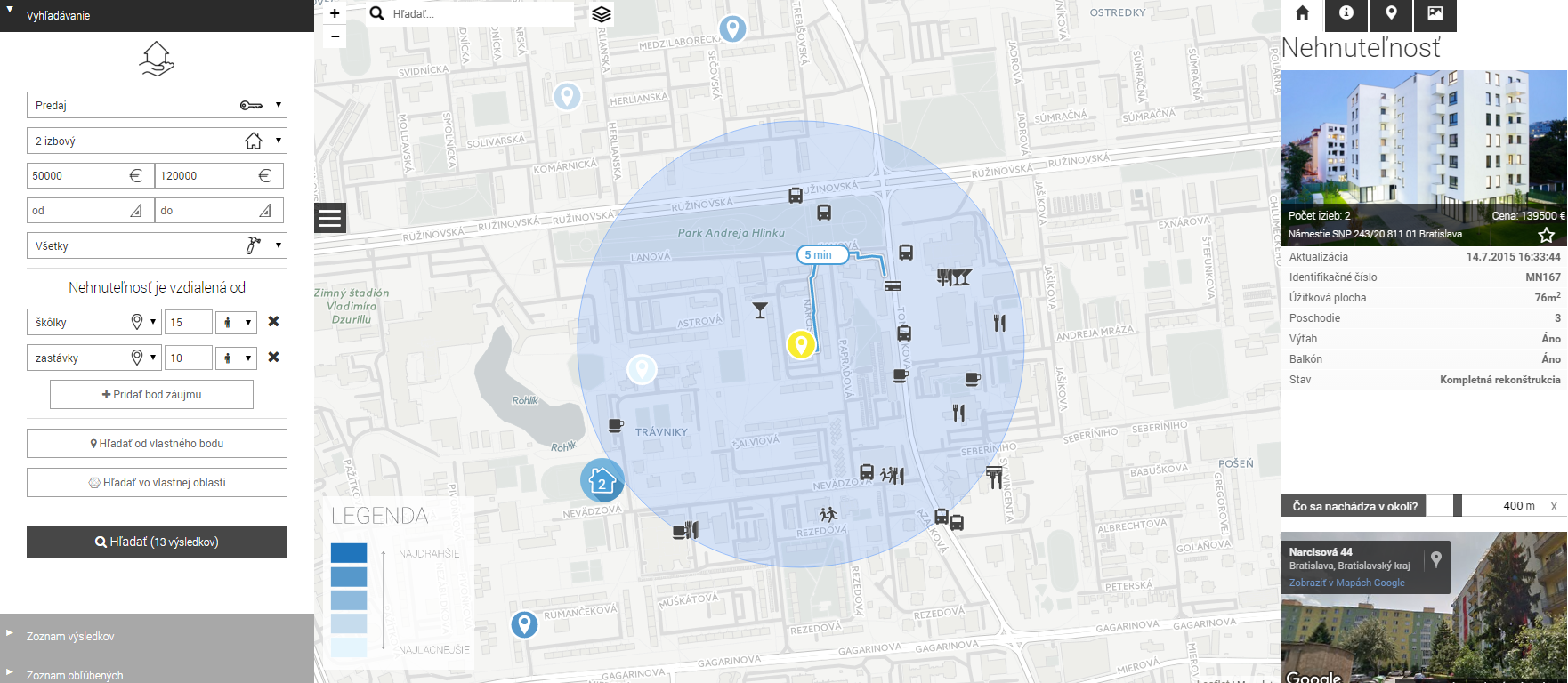
Task: Click the blue pin near Rumančeková street
Action: pos(524,624)
